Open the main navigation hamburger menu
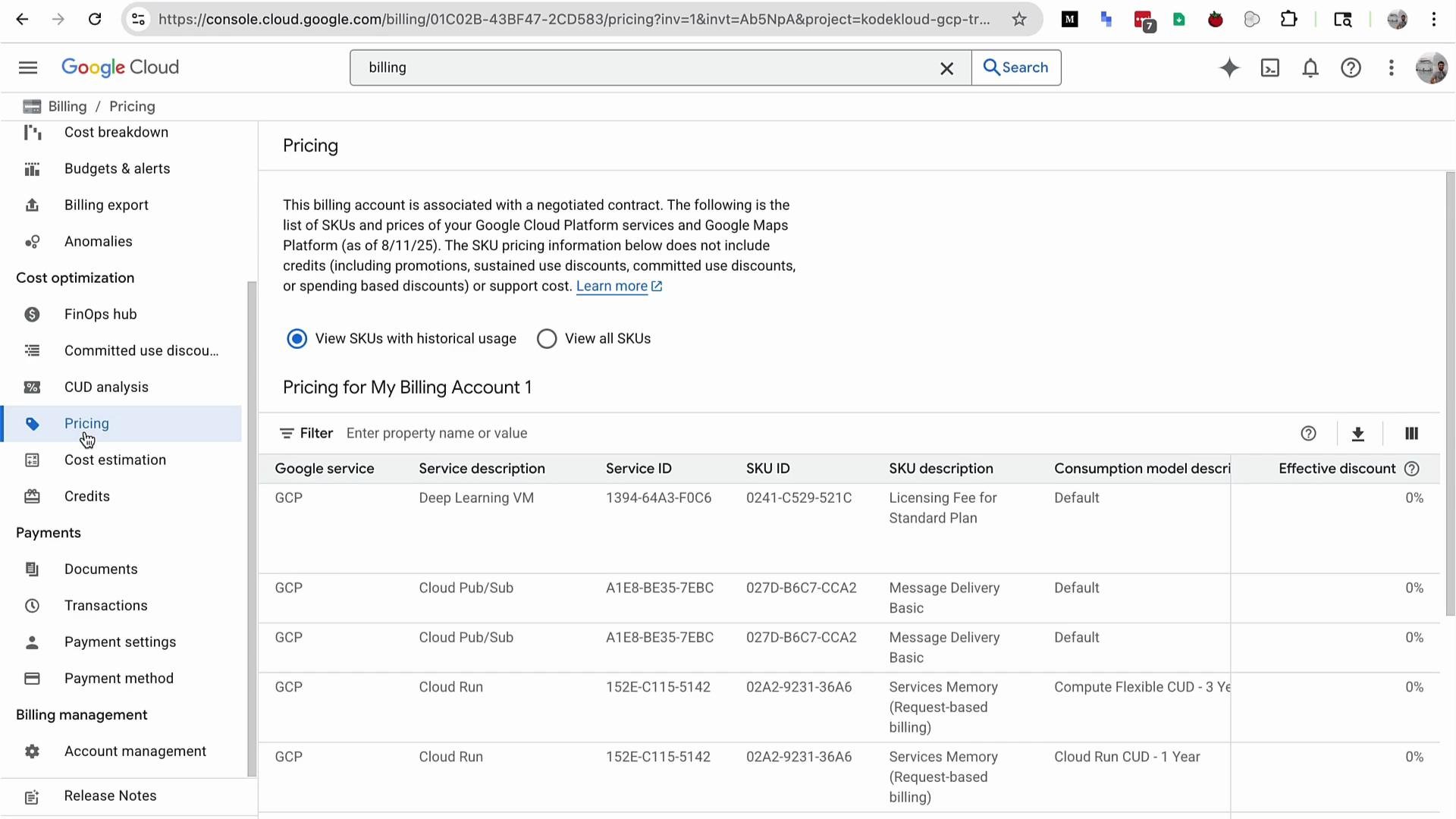Viewport: 1456px width, 819px height. [28, 67]
